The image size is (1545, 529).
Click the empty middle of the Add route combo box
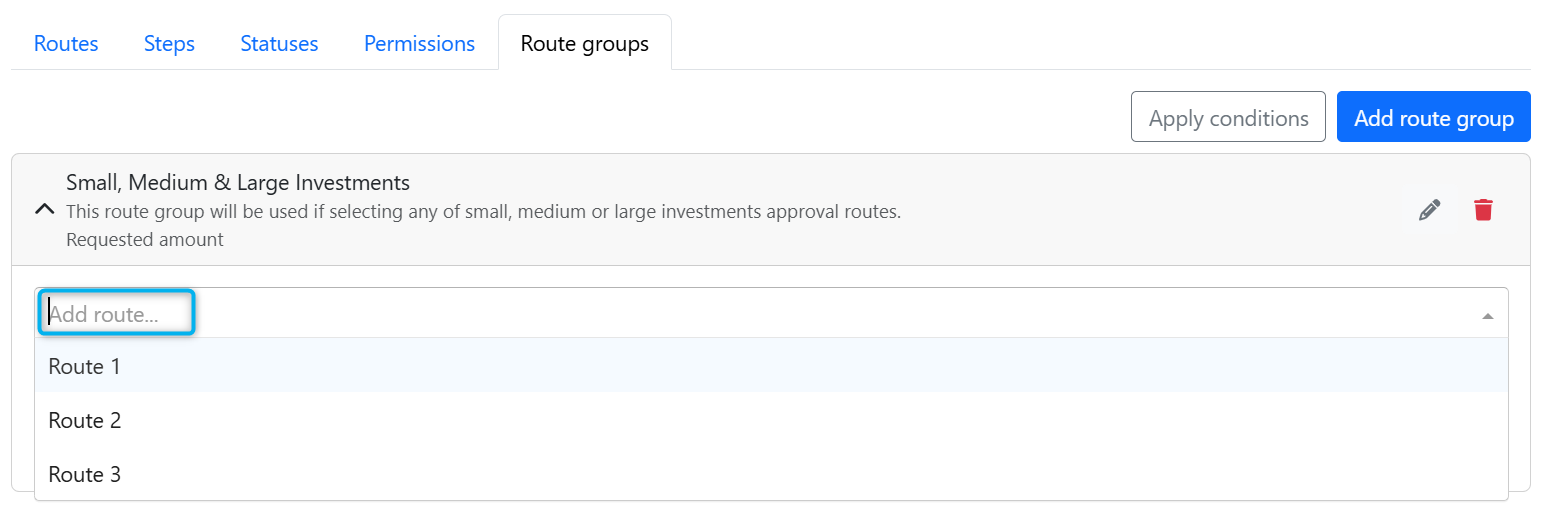point(830,313)
